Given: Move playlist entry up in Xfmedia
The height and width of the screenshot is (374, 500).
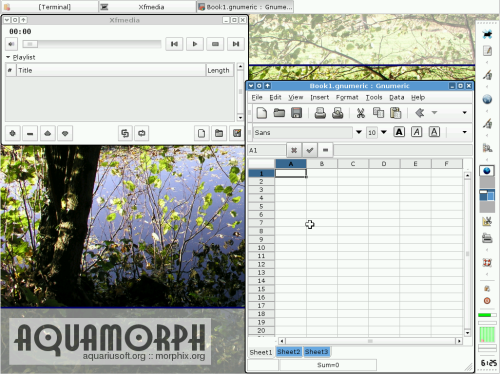Looking at the screenshot, I should [x=48, y=134].
